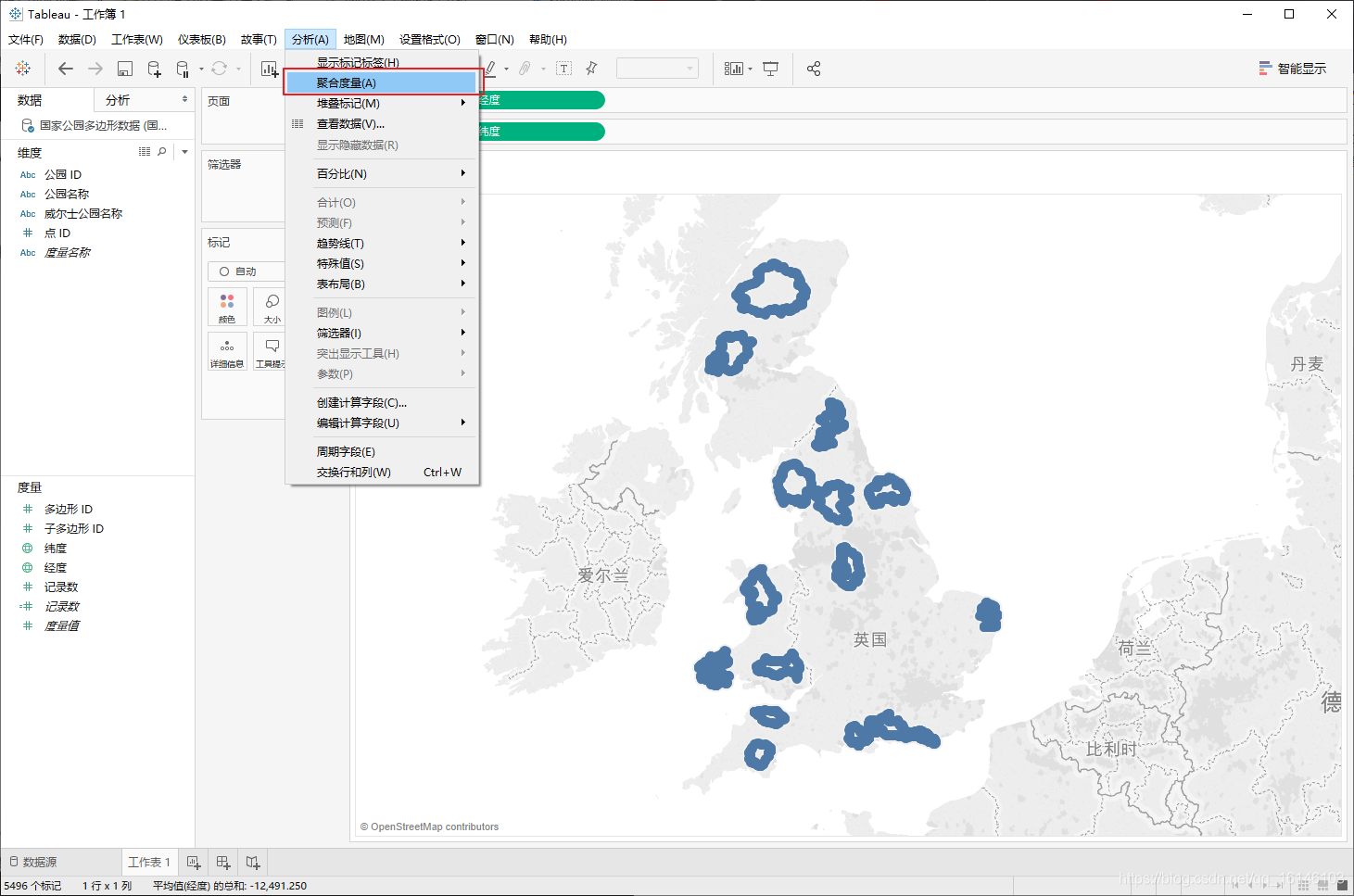The height and width of the screenshot is (896, 1354).
Task: Redo with the forward arrow icon
Action: click(95, 69)
